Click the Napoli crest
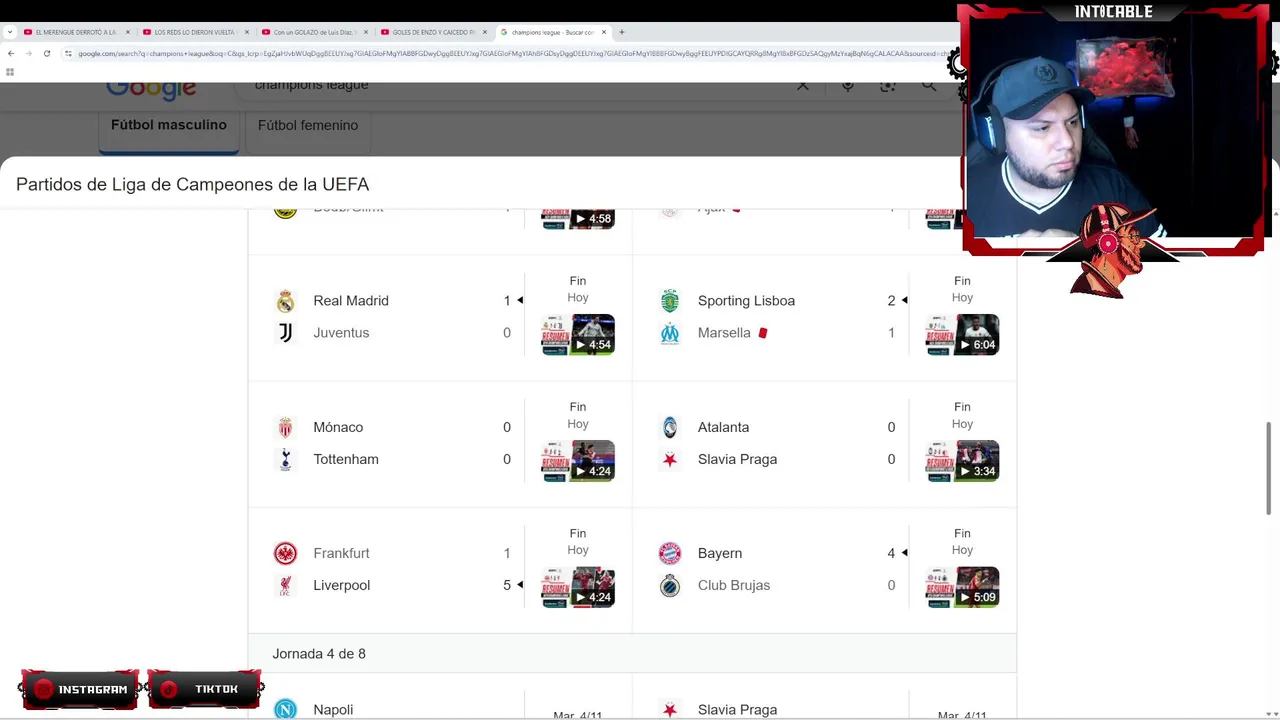Image resolution: width=1280 pixels, height=720 pixels. click(286, 709)
